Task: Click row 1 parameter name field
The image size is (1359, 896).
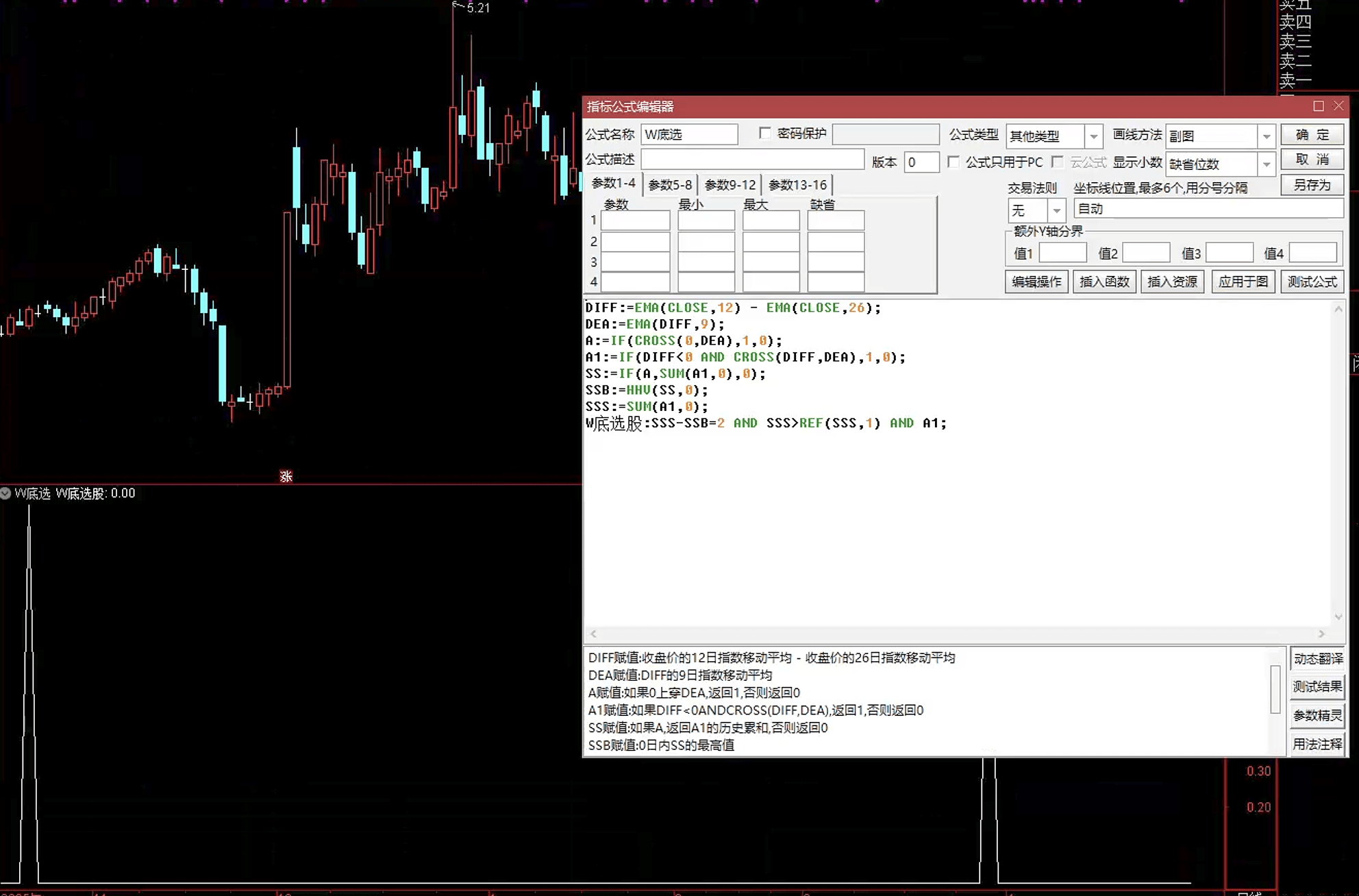Action: click(636, 221)
